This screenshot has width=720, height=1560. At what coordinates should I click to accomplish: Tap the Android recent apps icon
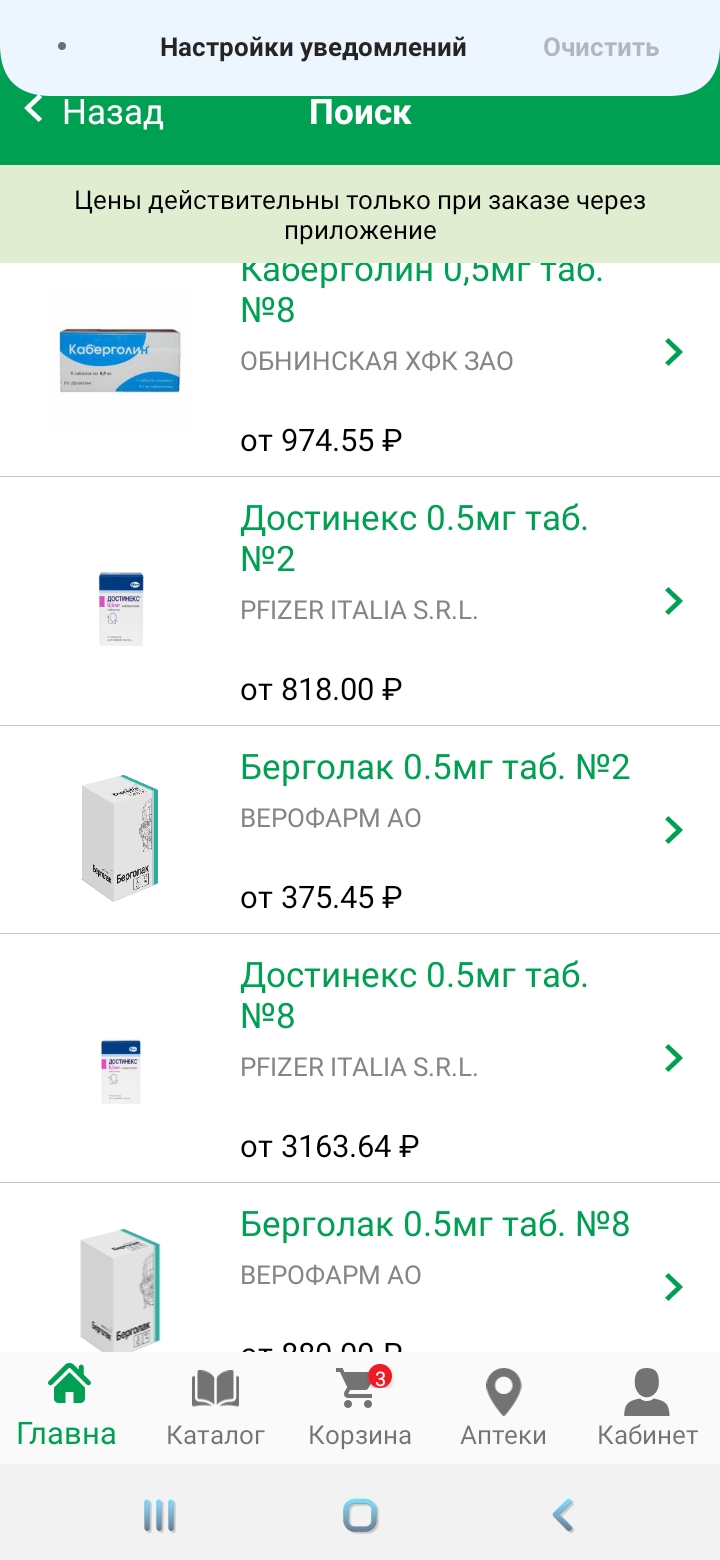[160, 1516]
